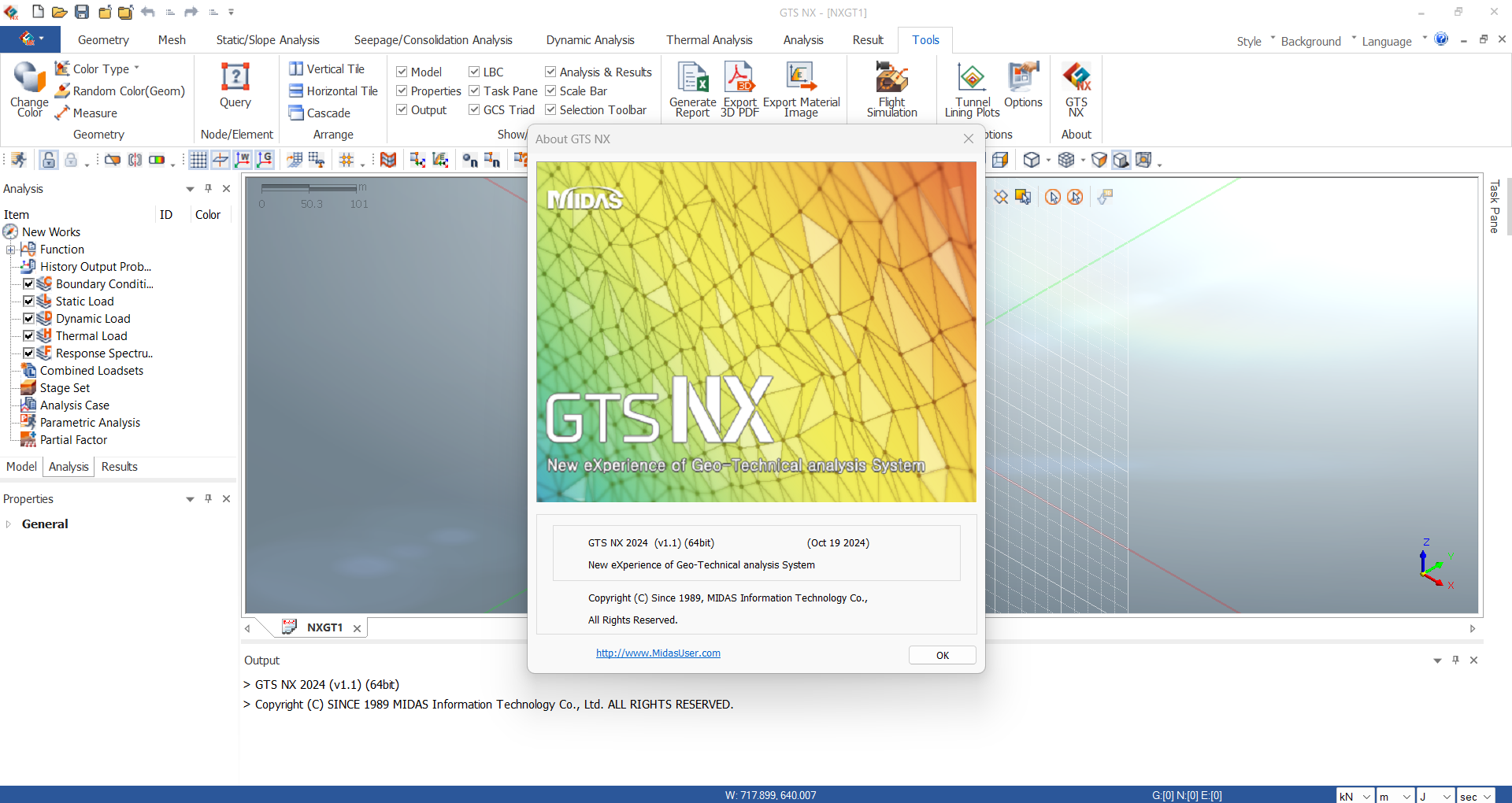Open the MidasUser.com link
The height and width of the screenshot is (803, 1512).
click(658, 653)
